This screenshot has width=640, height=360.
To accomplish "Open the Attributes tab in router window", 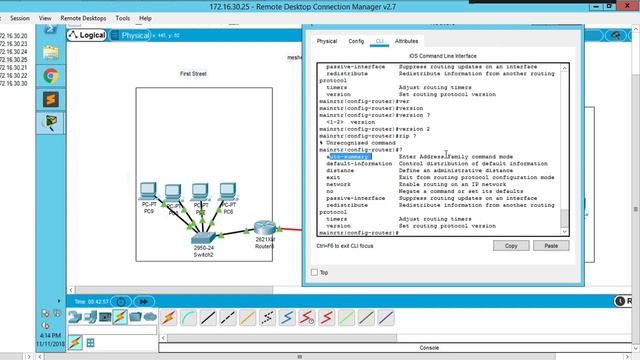I will point(407,41).
